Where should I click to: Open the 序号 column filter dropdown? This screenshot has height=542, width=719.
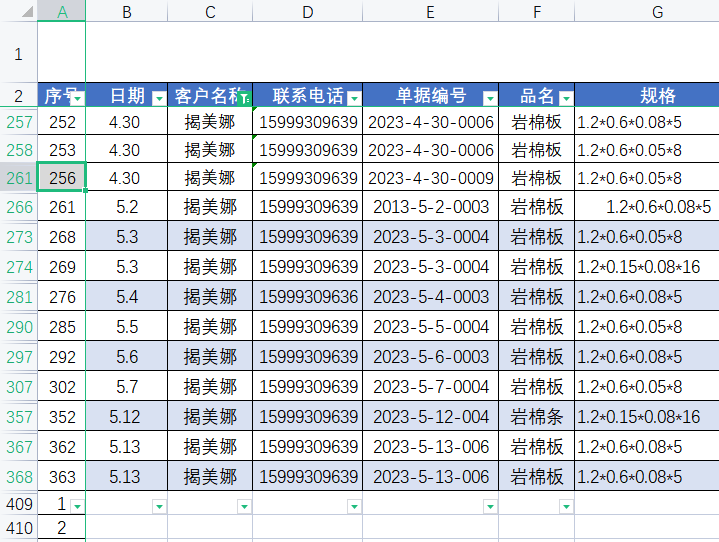(x=77, y=98)
